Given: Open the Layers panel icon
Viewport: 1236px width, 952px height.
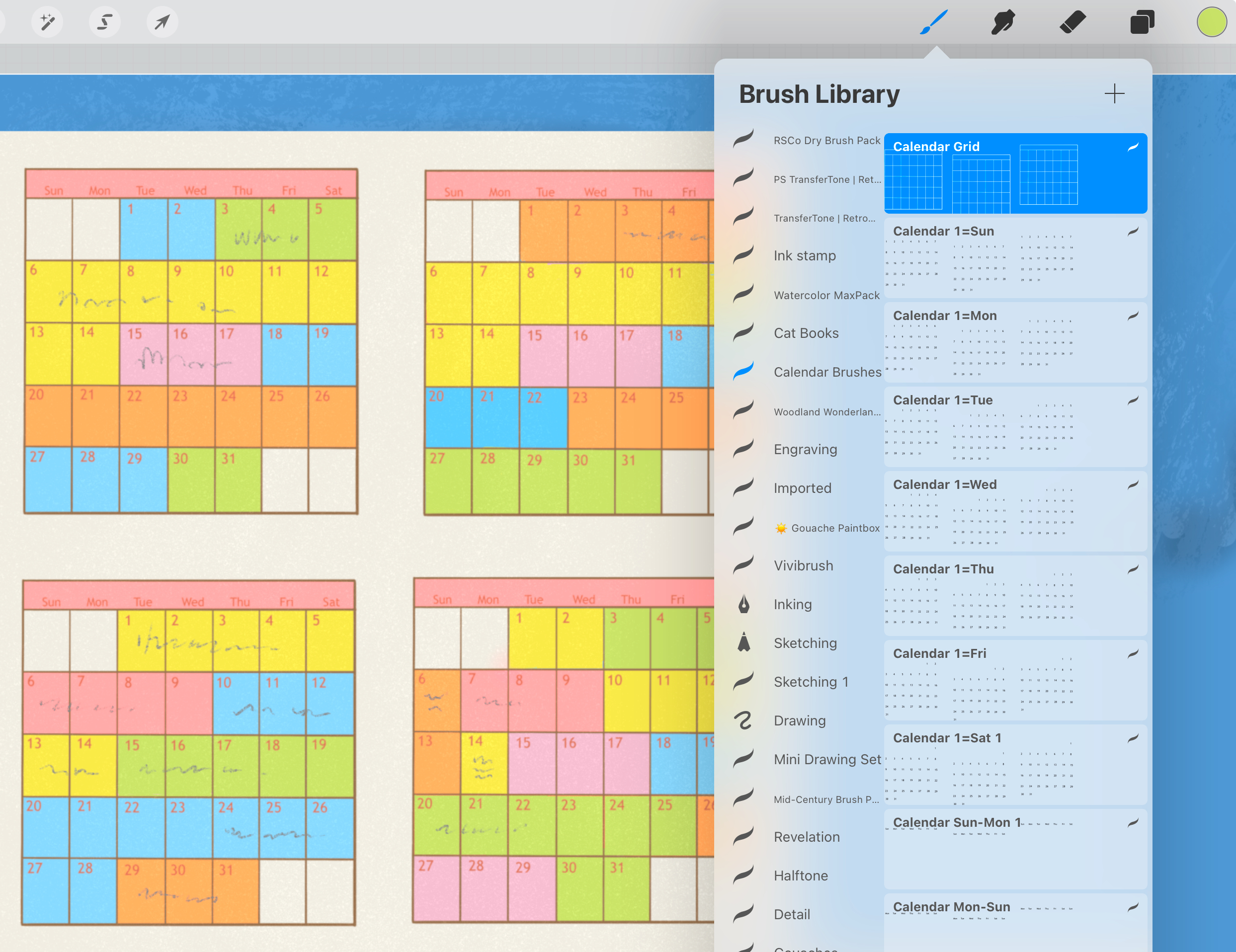Looking at the screenshot, I should point(1142,22).
